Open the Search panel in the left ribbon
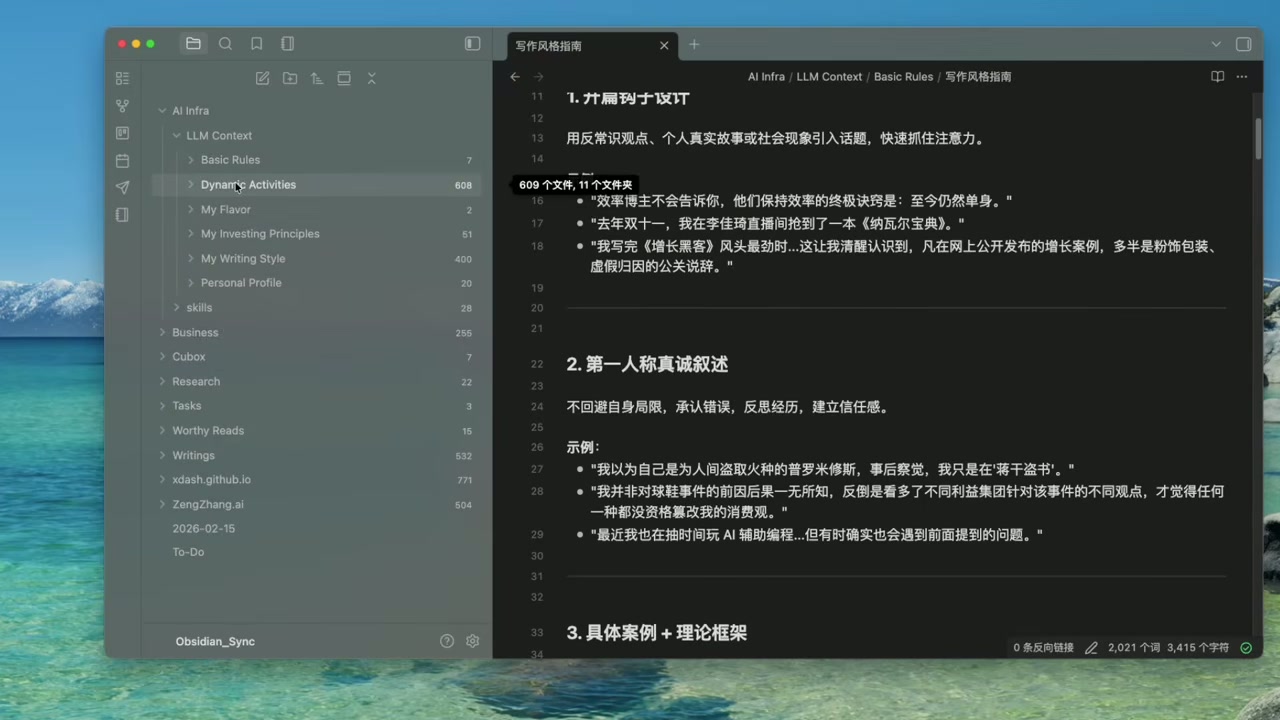The image size is (1280, 720). point(225,43)
